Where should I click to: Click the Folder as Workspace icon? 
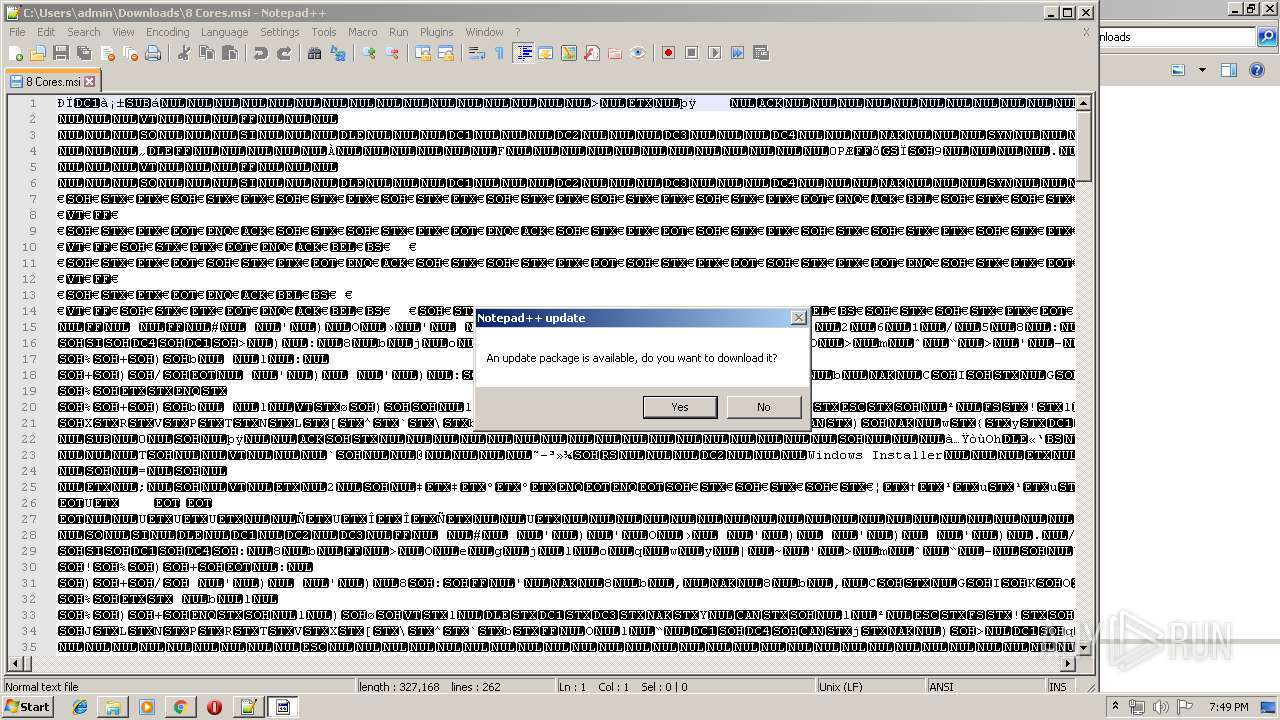pyautogui.click(x=615, y=53)
